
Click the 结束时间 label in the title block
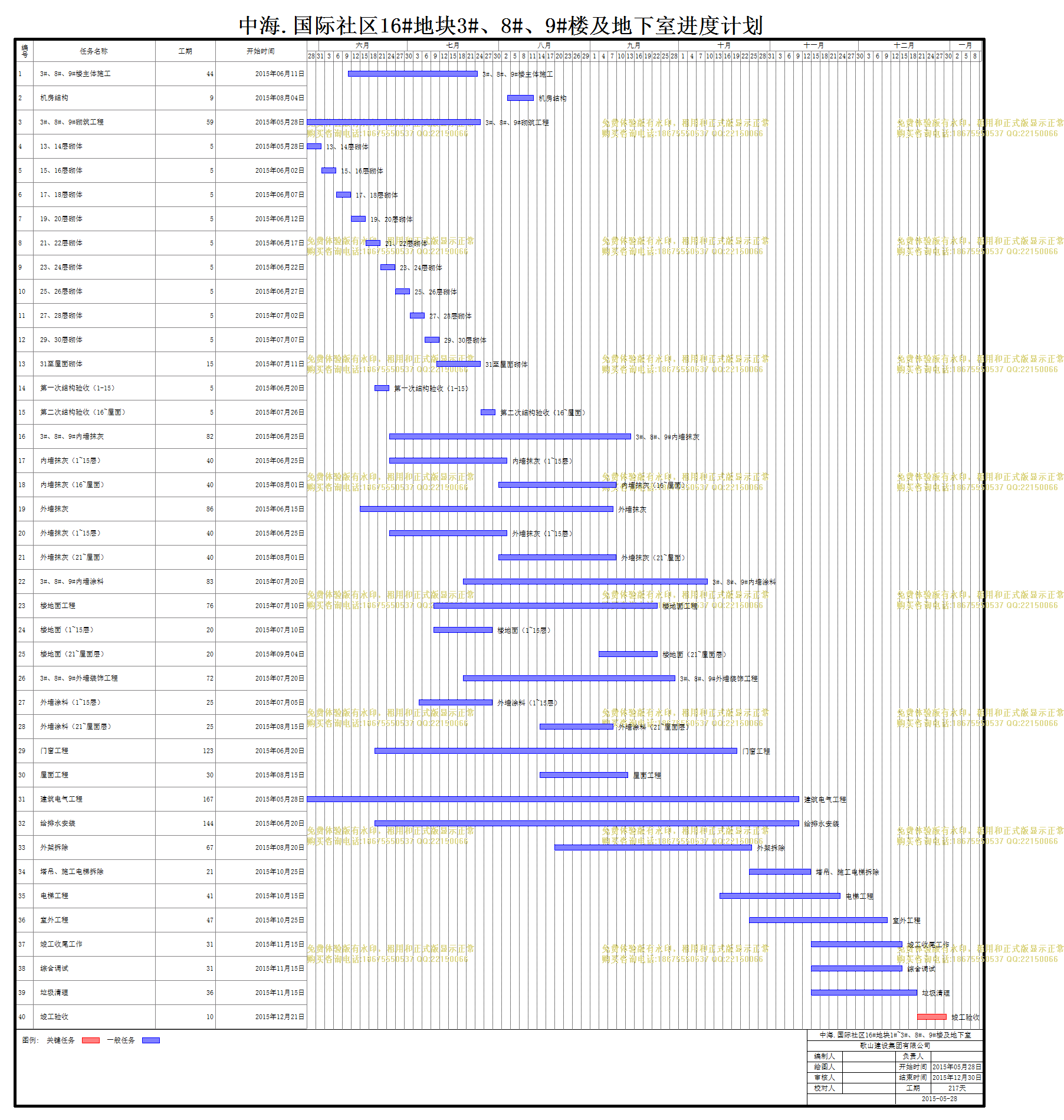pyautogui.click(x=913, y=1078)
